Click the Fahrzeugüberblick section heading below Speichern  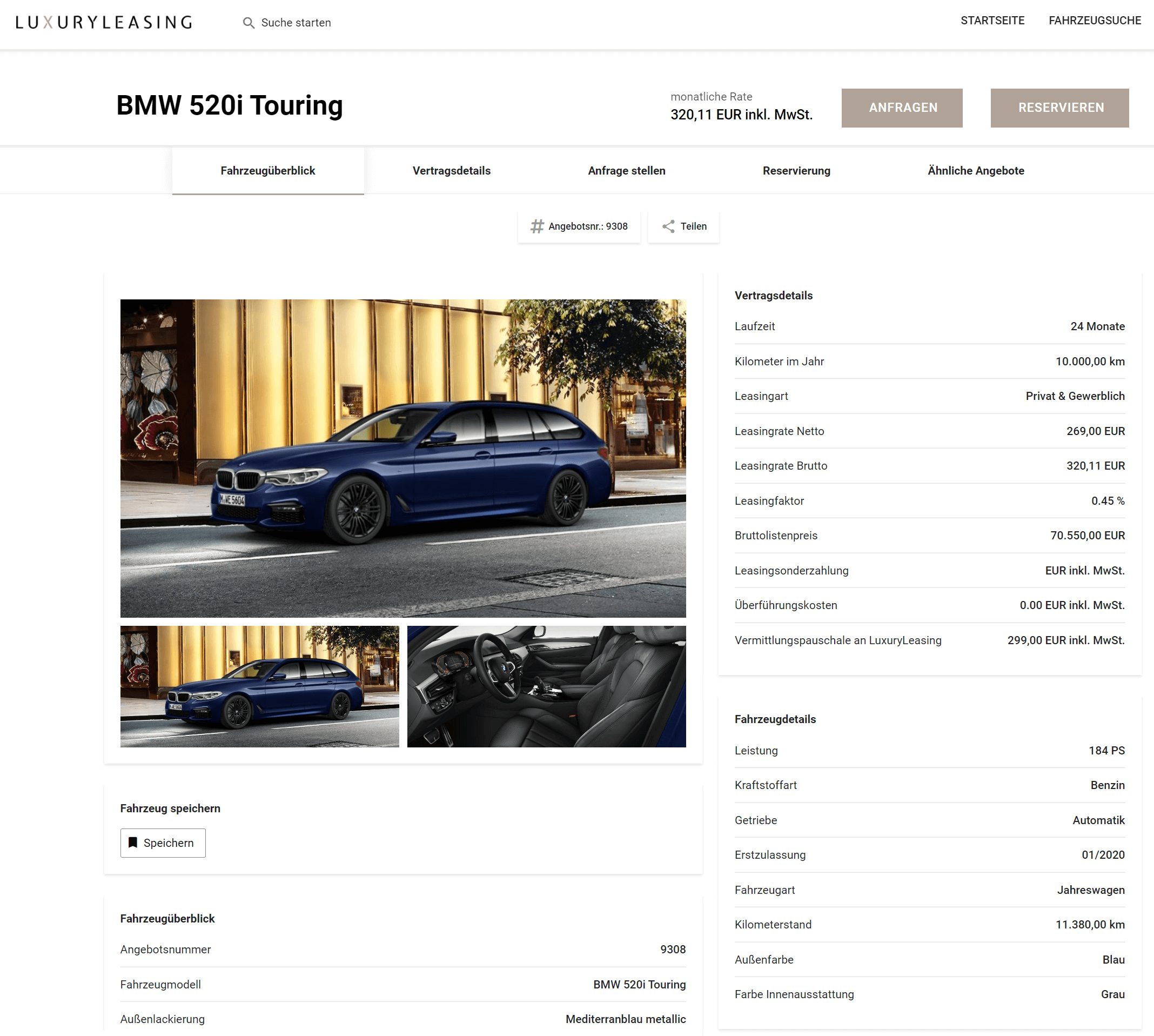click(167, 919)
